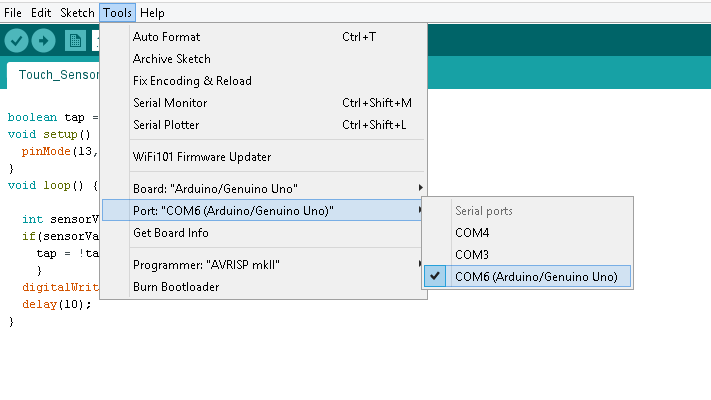Image resolution: width=711 pixels, height=400 pixels.
Task: Click Get Board Info
Action: (263, 233)
